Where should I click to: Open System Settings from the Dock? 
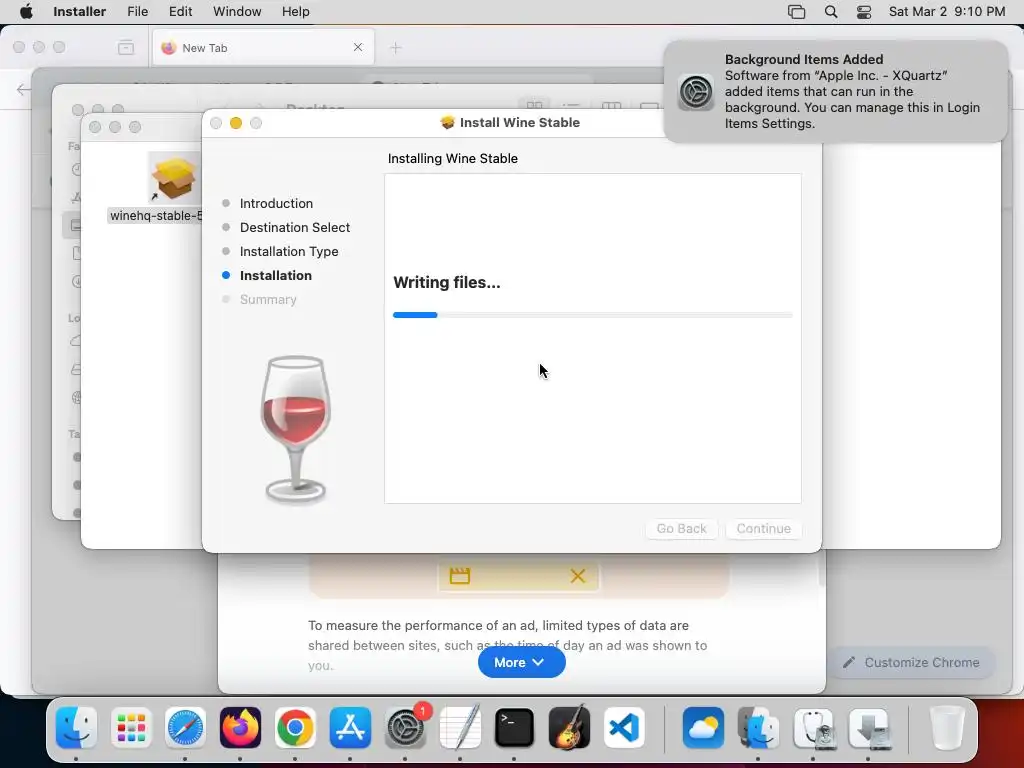pos(405,728)
